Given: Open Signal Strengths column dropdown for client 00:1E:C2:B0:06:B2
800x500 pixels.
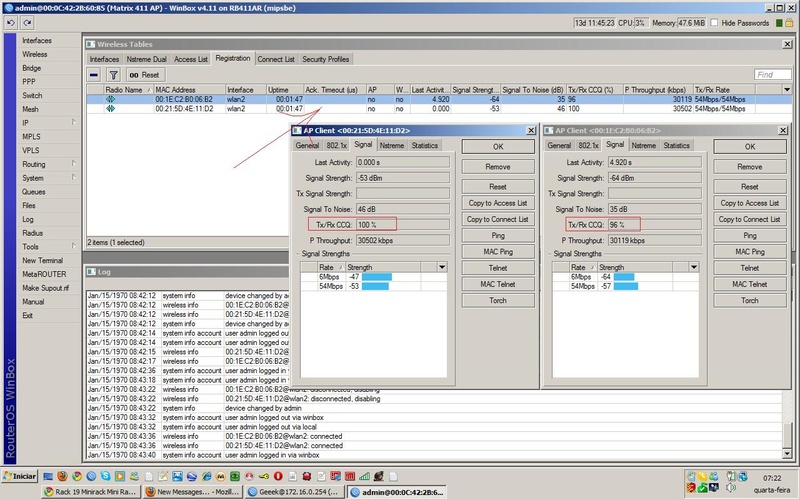Looking at the screenshot, I should click(x=694, y=267).
